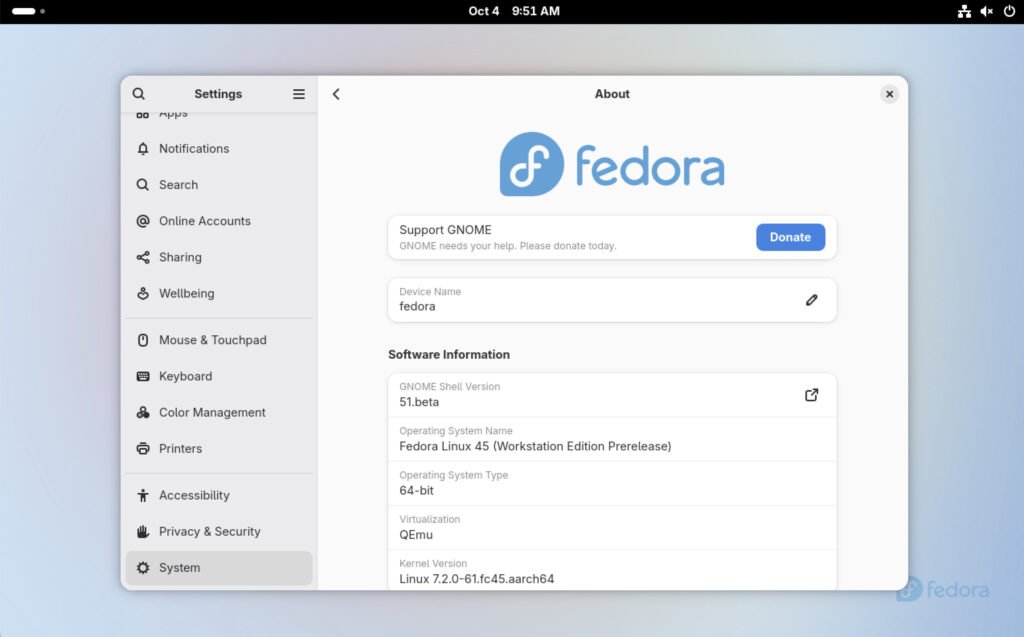This screenshot has width=1024, height=637.
Task: Open the Settings search magnifier icon
Action: tap(138, 94)
